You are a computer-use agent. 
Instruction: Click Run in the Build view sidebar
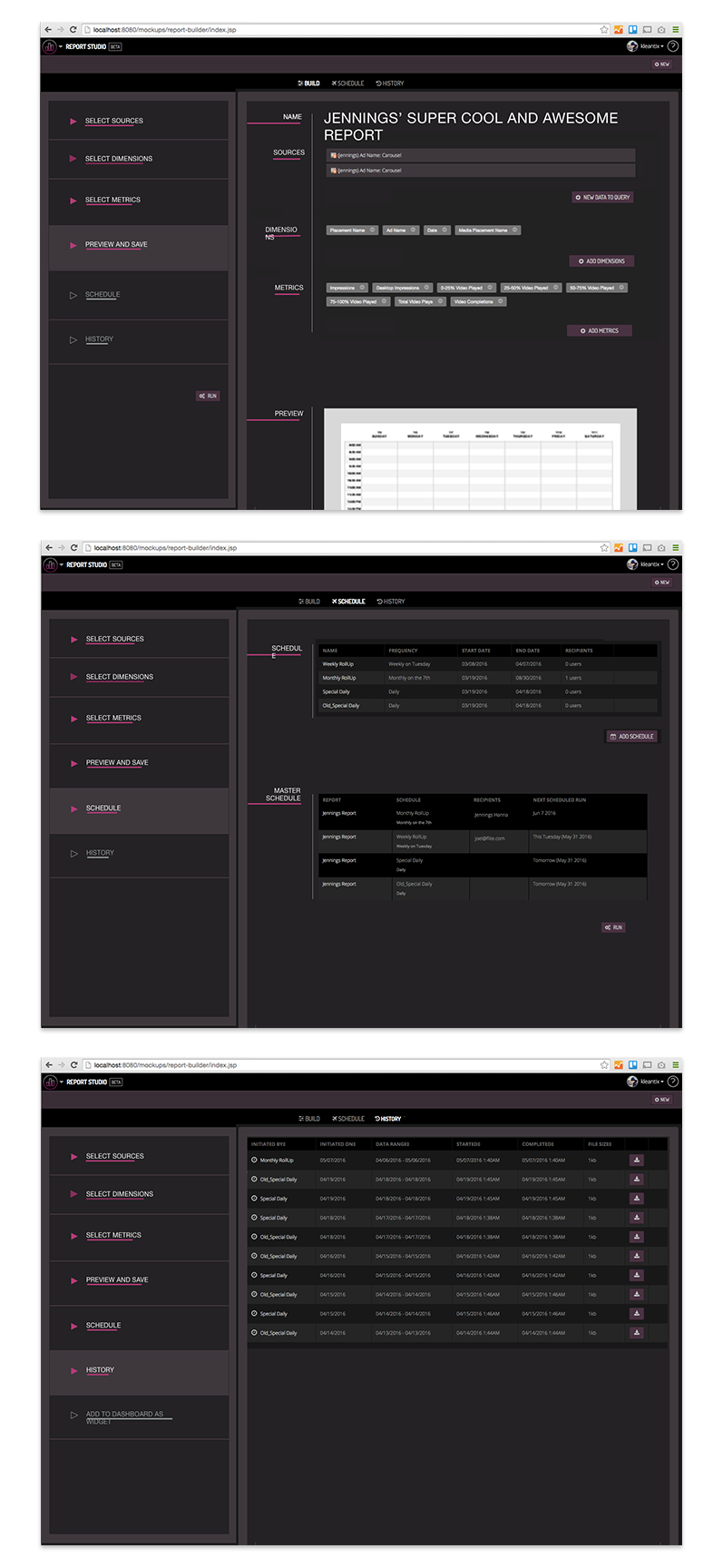[x=208, y=397]
